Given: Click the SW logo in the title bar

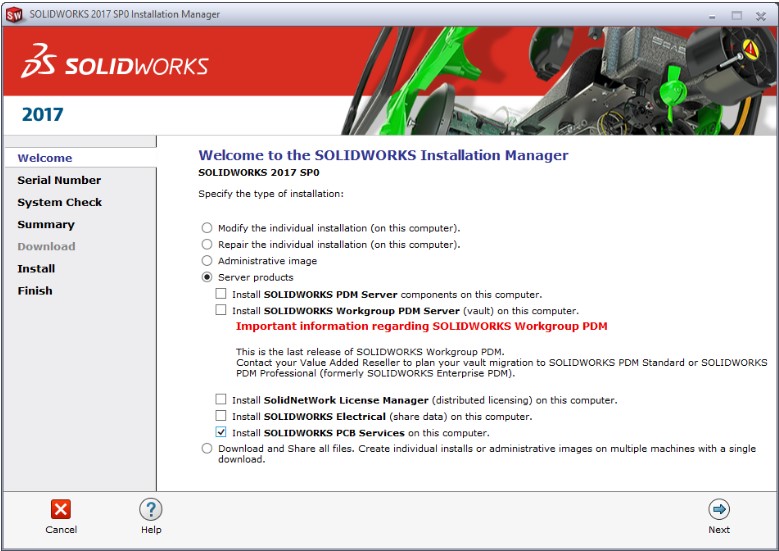Looking at the screenshot, I should click(x=13, y=14).
